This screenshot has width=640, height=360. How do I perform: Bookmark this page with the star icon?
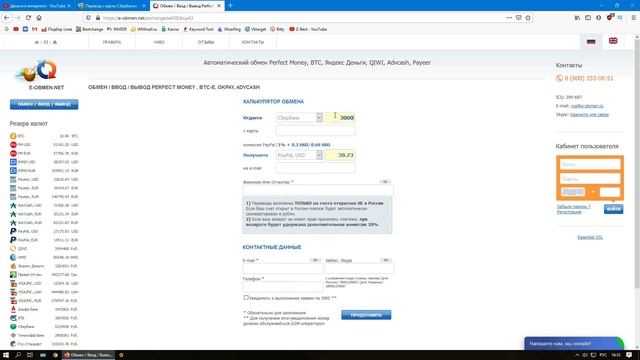(x=528, y=18)
